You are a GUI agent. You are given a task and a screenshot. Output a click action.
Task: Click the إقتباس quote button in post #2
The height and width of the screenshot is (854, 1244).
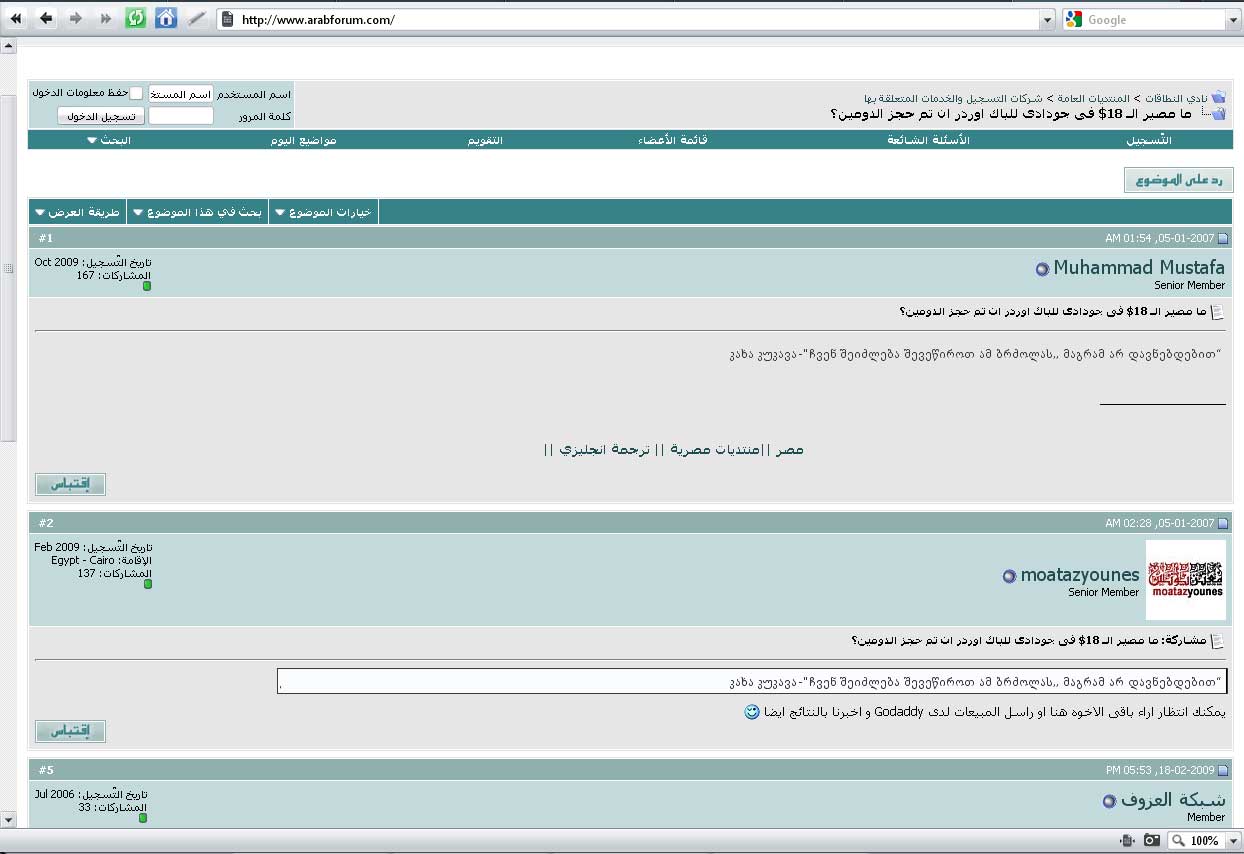(x=70, y=731)
